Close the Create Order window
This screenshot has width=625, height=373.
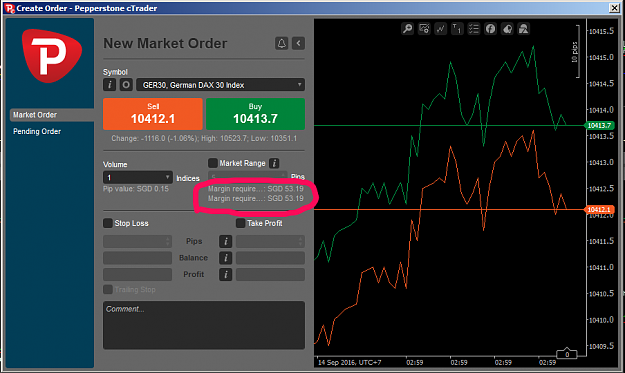(615, 8)
